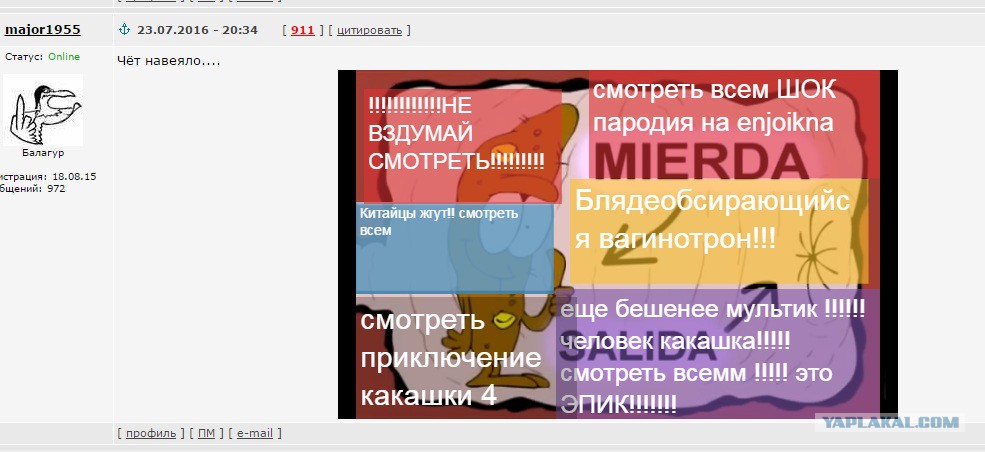The width and height of the screenshot is (985, 452).
Task: Open major1955 user profile link
Action: pos(42,30)
